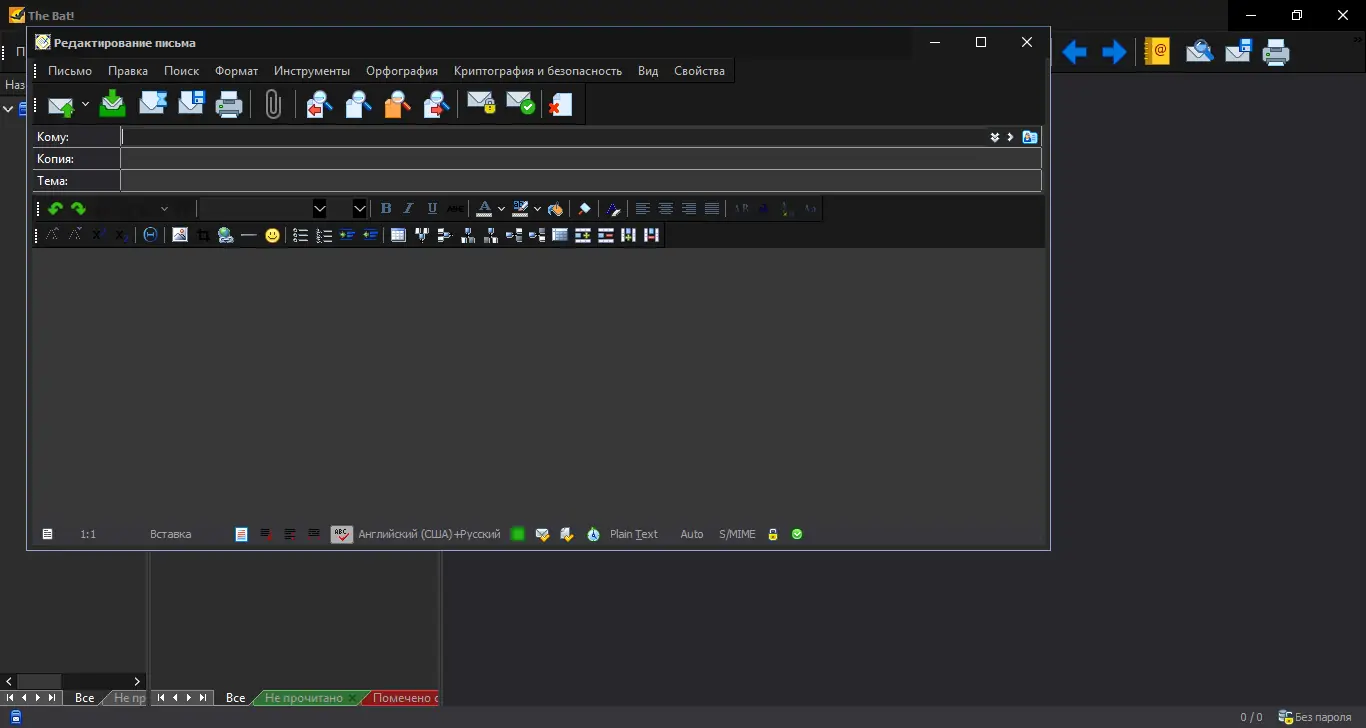The image size is (1366, 728).
Task: Start a numbered list
Action: tap(323, 235)
